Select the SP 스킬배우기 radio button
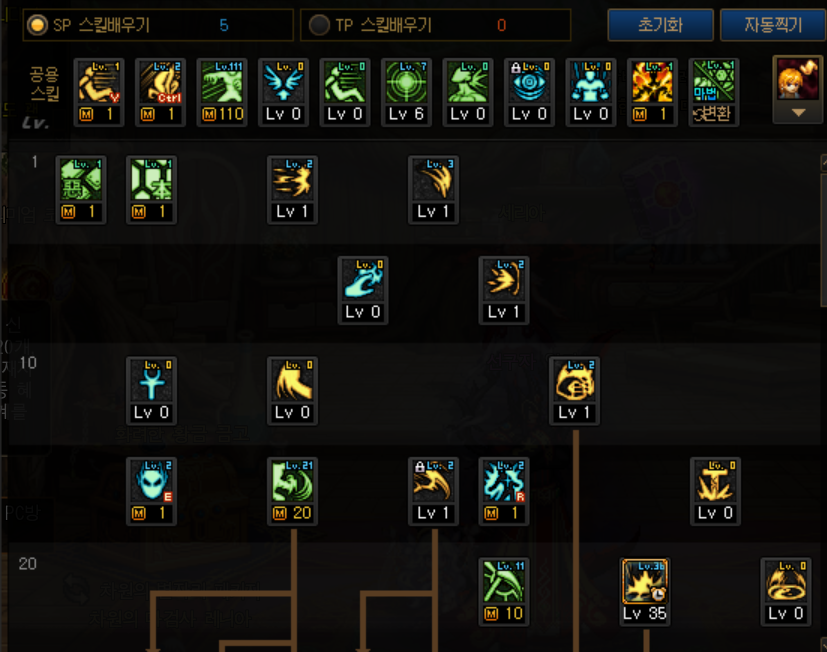Image resolution: width=827 pixels, height=652 pixels. coord(37,25)
